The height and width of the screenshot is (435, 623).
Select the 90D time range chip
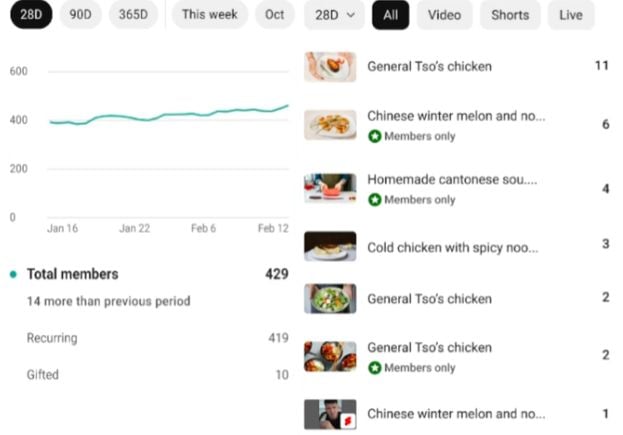[80, 15]
